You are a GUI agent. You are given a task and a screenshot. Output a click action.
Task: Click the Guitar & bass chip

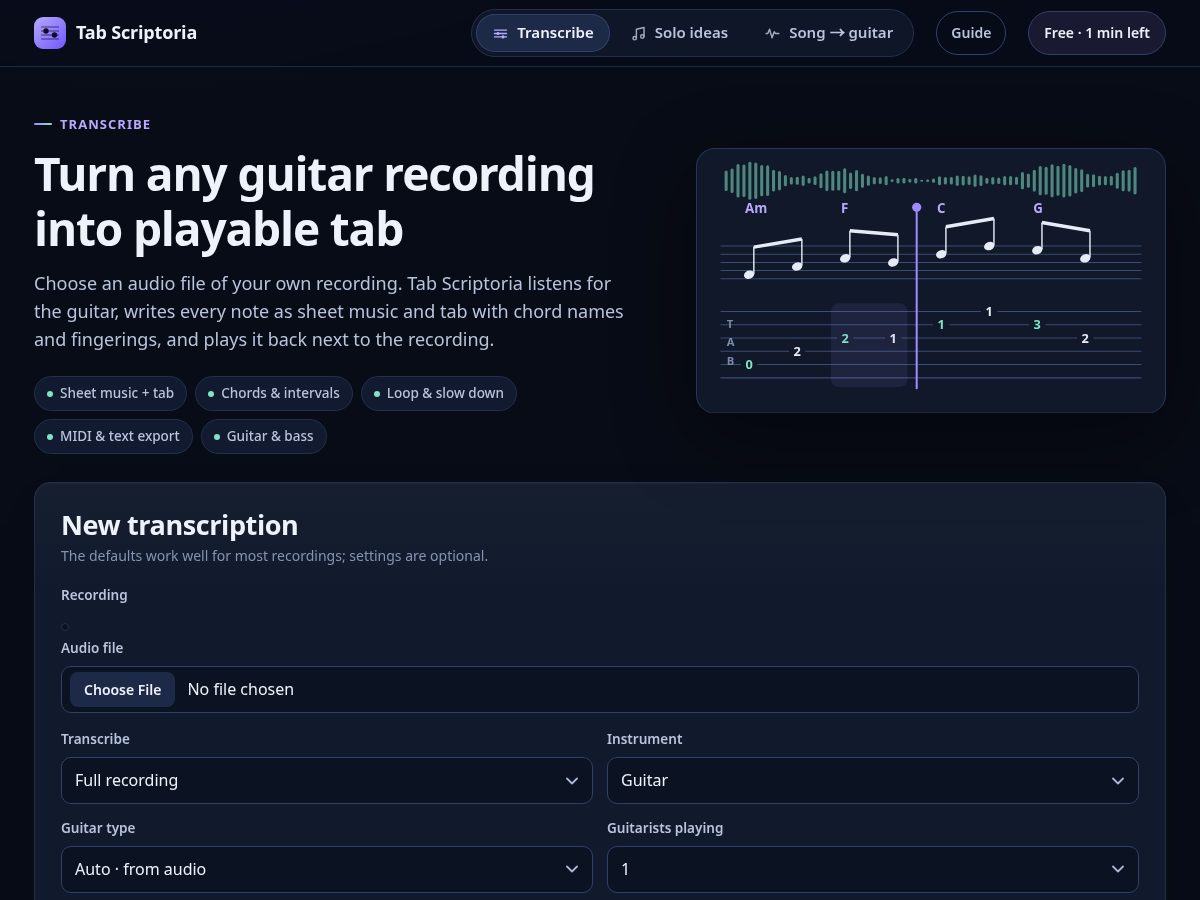264,436
